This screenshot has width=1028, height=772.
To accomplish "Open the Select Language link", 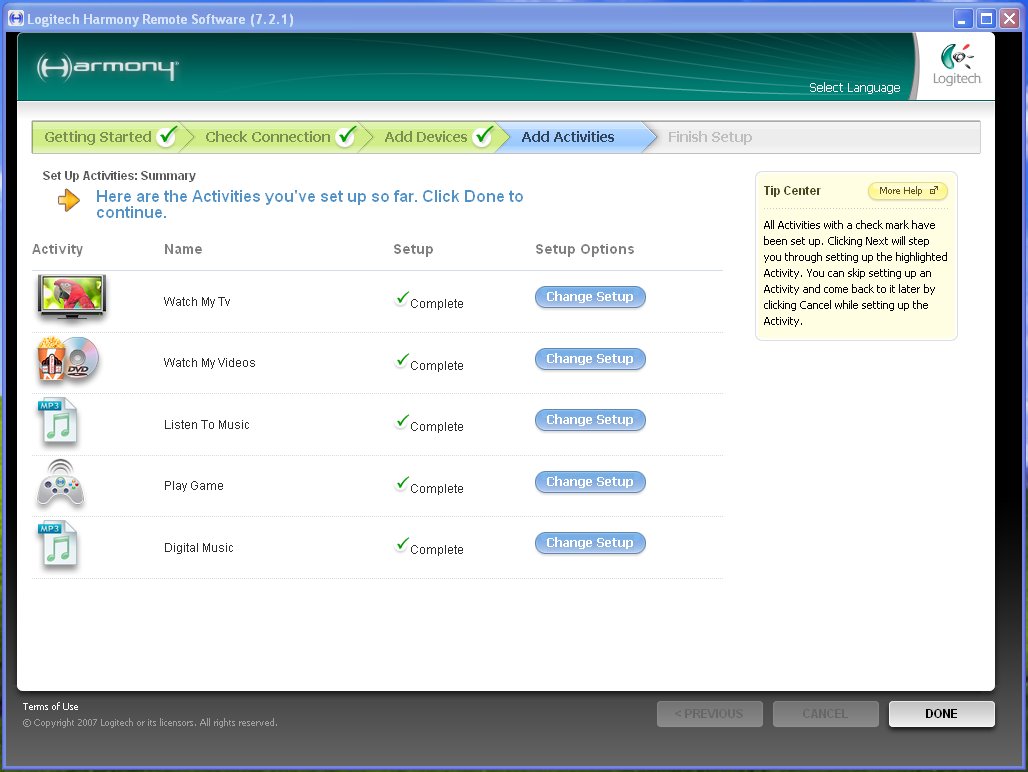I will tap(854, 87).
